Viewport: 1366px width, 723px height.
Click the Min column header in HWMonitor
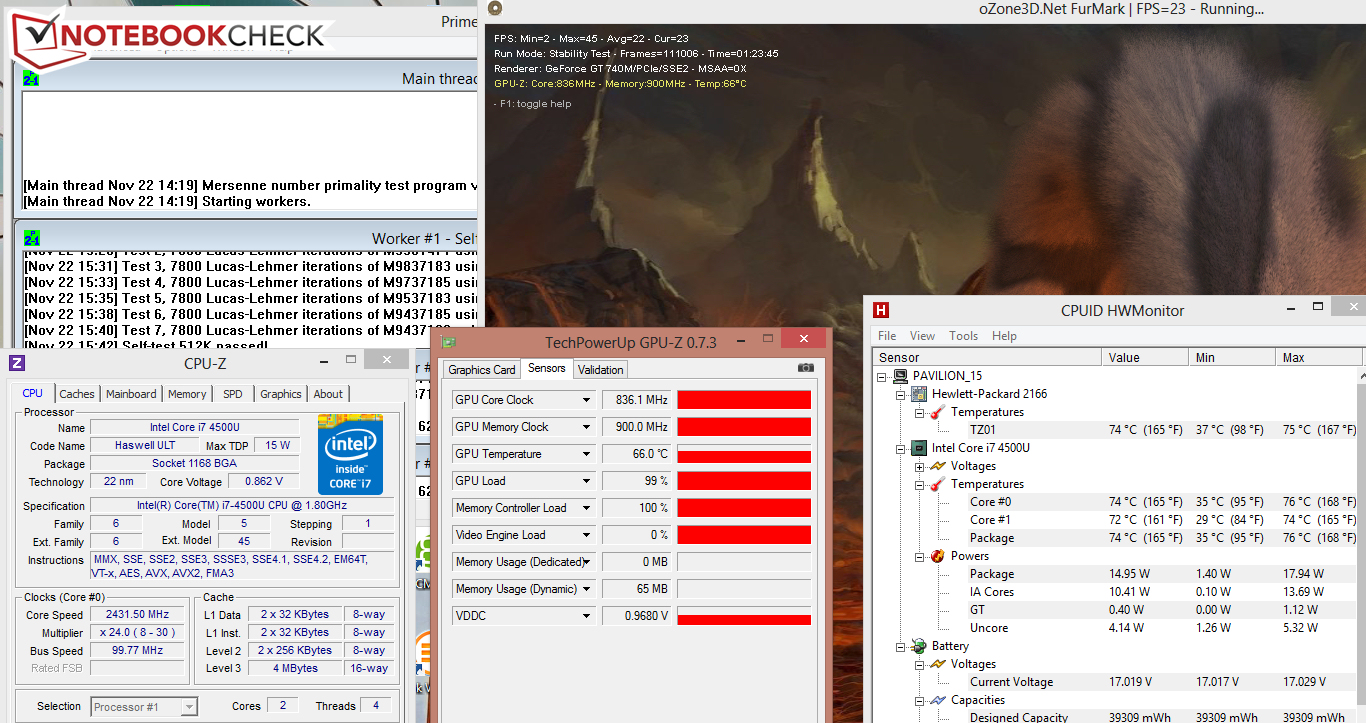1233,358
